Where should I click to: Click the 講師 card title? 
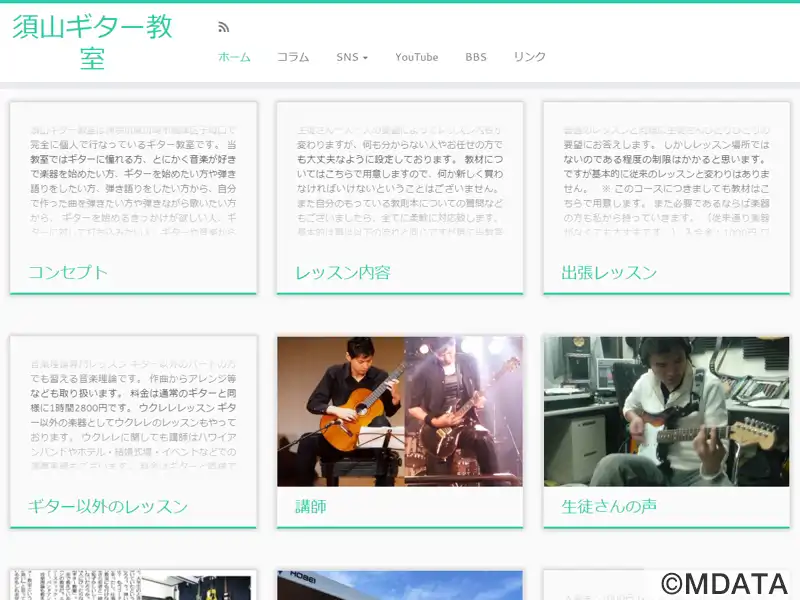311,506
